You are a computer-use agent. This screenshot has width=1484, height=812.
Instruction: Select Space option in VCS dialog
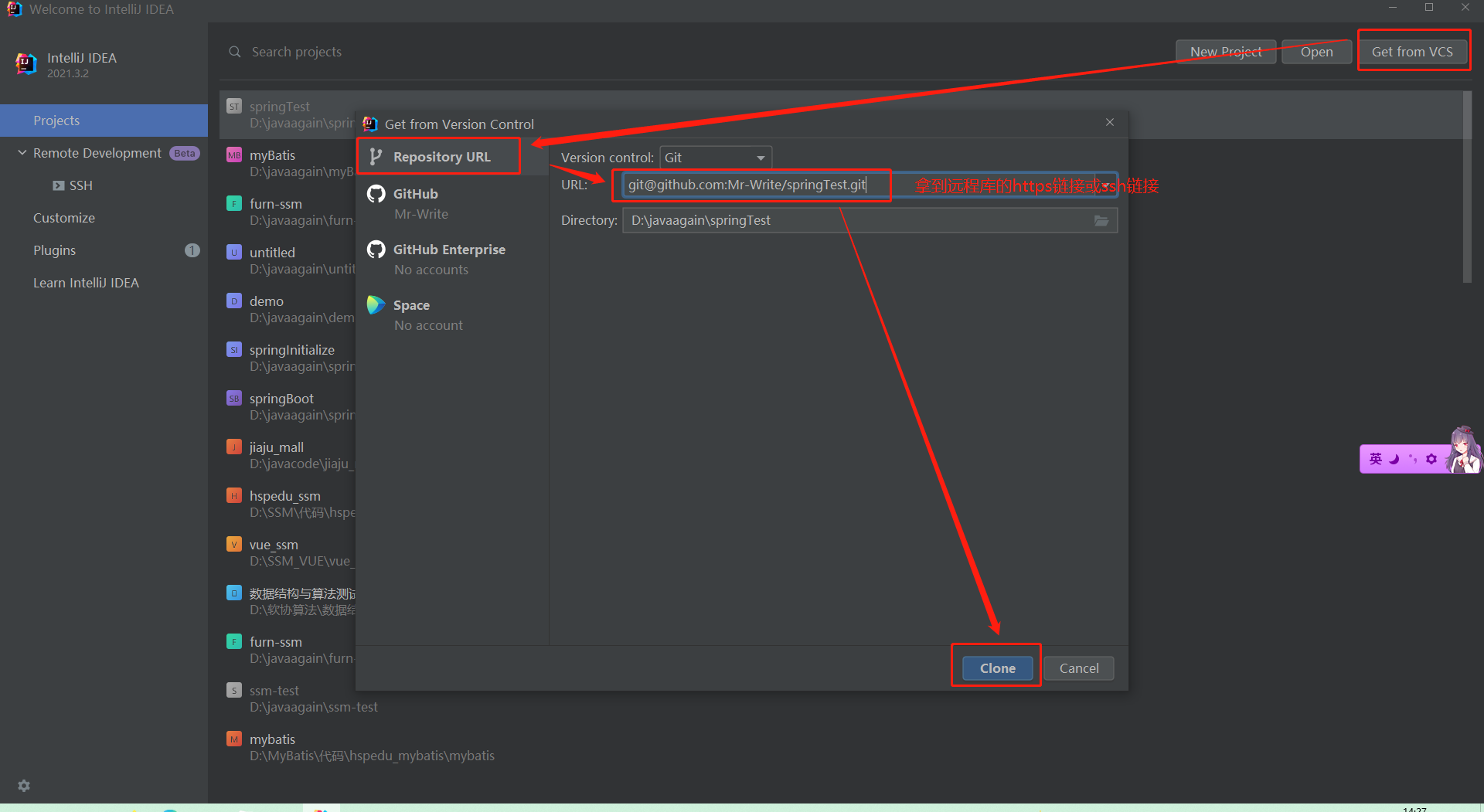[452, 314]
